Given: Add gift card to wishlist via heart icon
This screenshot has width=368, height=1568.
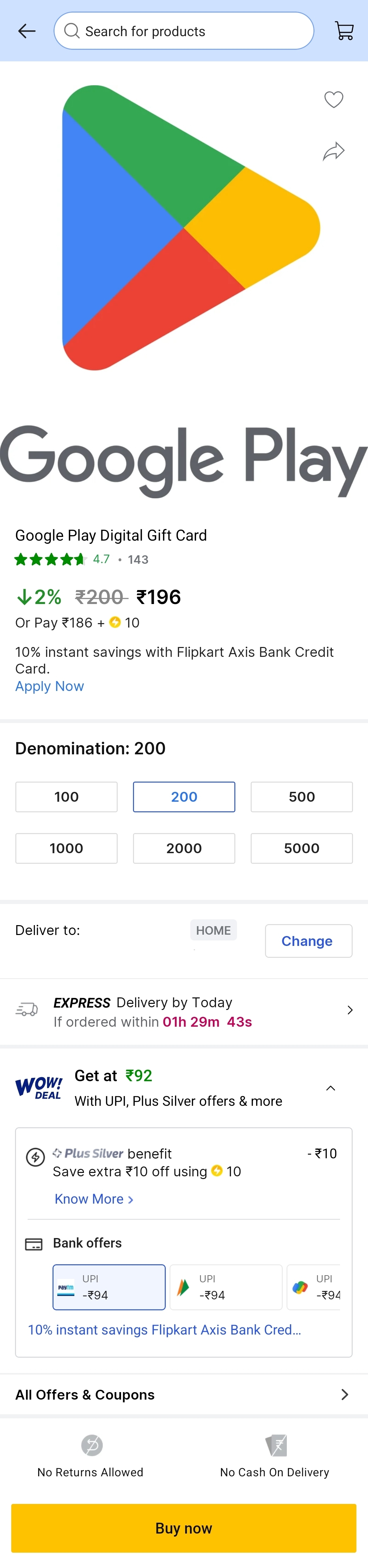Looking at the screenshot, I should (333, 99).
